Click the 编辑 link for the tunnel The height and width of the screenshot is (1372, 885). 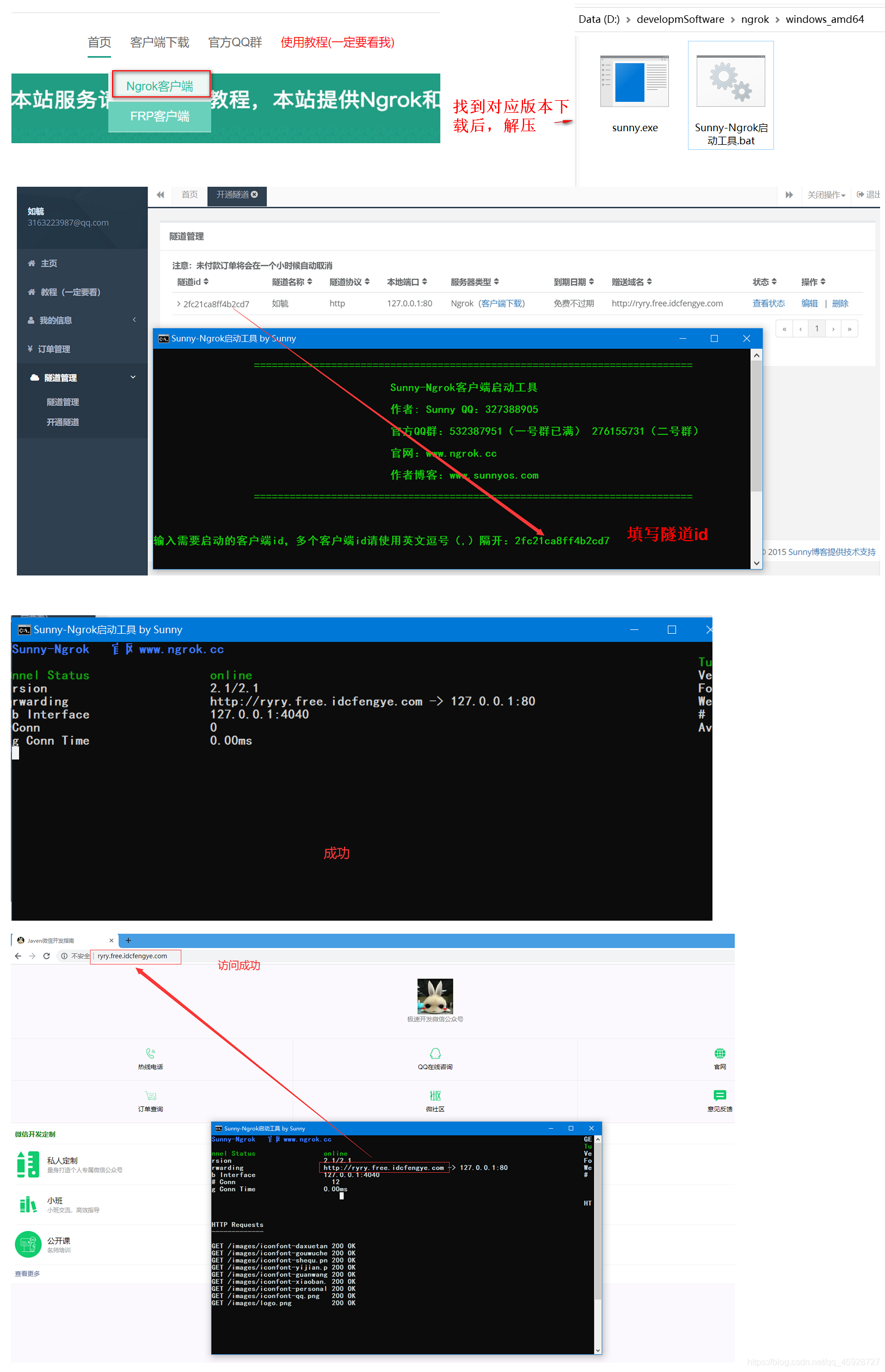tap(809, 303)
